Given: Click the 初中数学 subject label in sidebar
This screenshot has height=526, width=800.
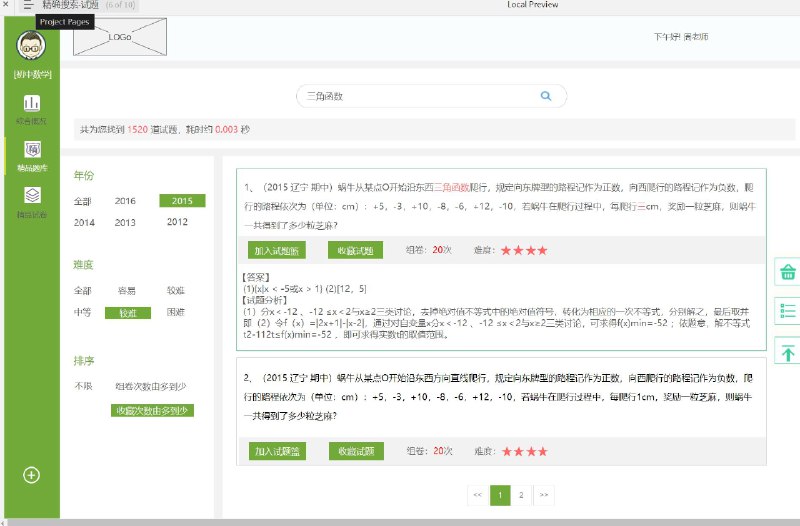Looking at the screenshot, I should pyautogui.click(x=33, y=74).
